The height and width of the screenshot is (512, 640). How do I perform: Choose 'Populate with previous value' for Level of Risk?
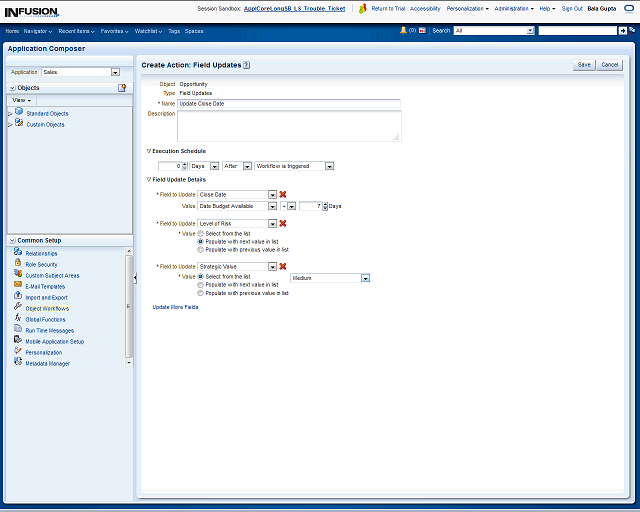[200, 249]
